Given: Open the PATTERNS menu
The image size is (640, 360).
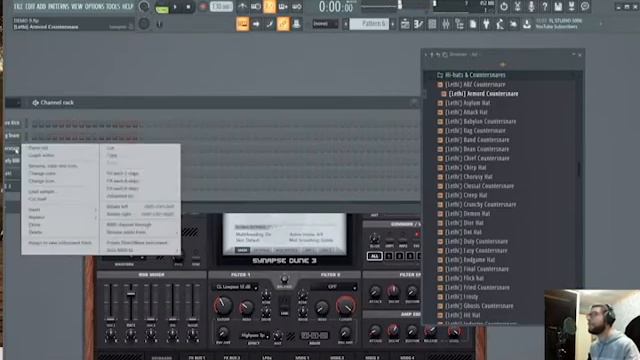Looking at the screenshot, I should 59,7.
